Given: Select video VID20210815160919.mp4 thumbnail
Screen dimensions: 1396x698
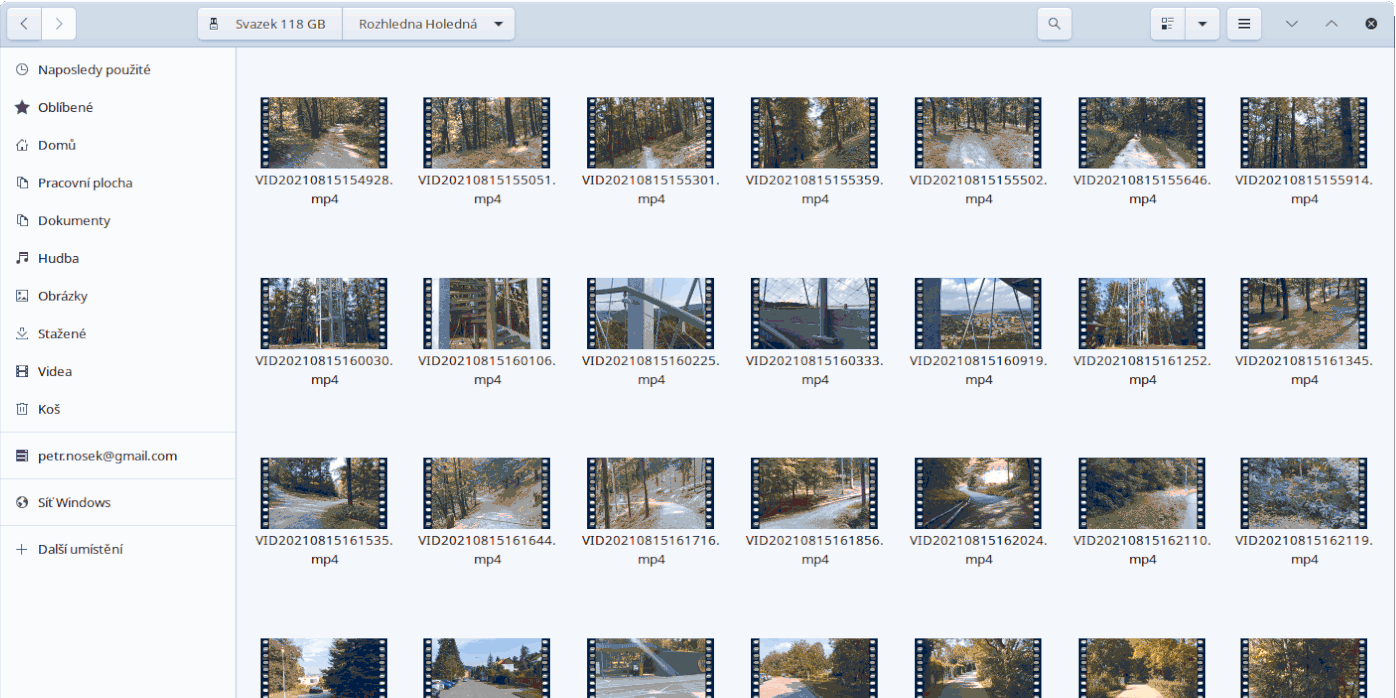Looking at the screenshot, I should pyautogui.click(x=978, y=313).
